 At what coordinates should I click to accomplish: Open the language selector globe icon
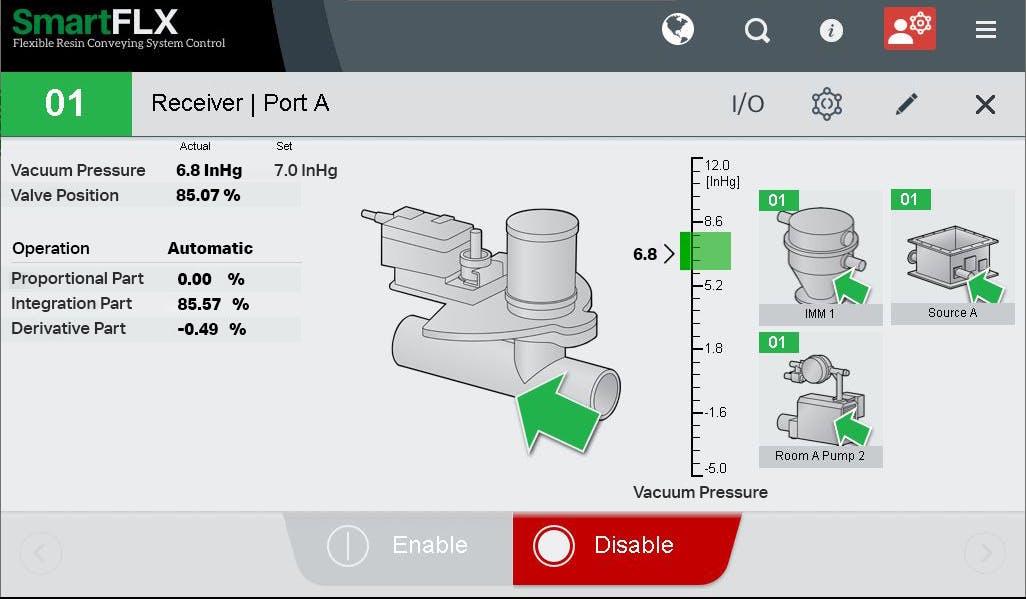[678, 29]
